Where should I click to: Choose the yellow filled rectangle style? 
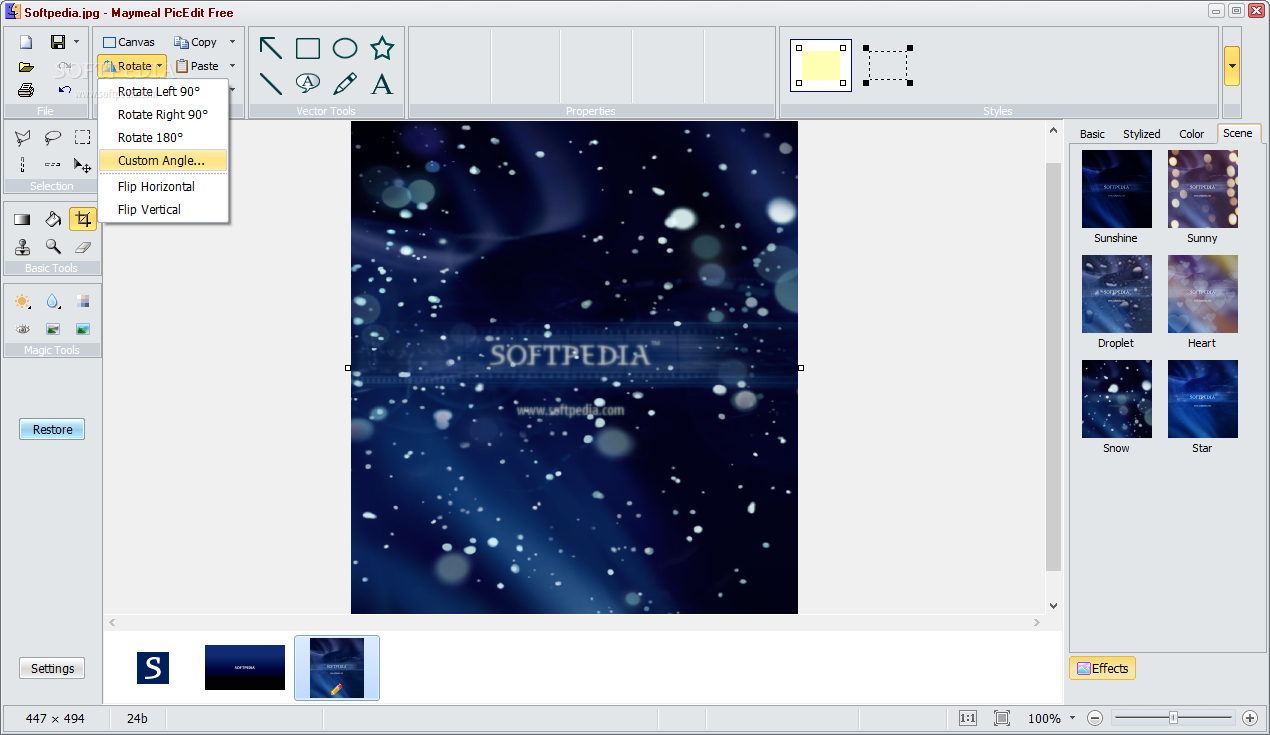pyautogui.click(x=821, y=65)
